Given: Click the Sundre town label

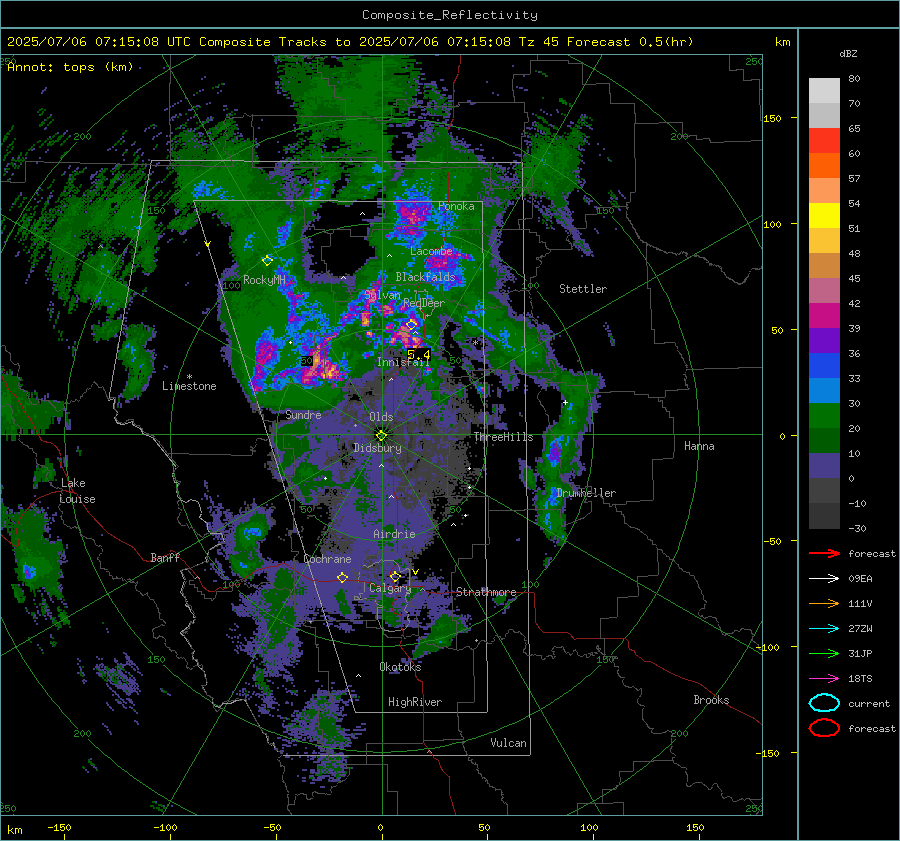Looking at the screenshot, I should [303, 415].
